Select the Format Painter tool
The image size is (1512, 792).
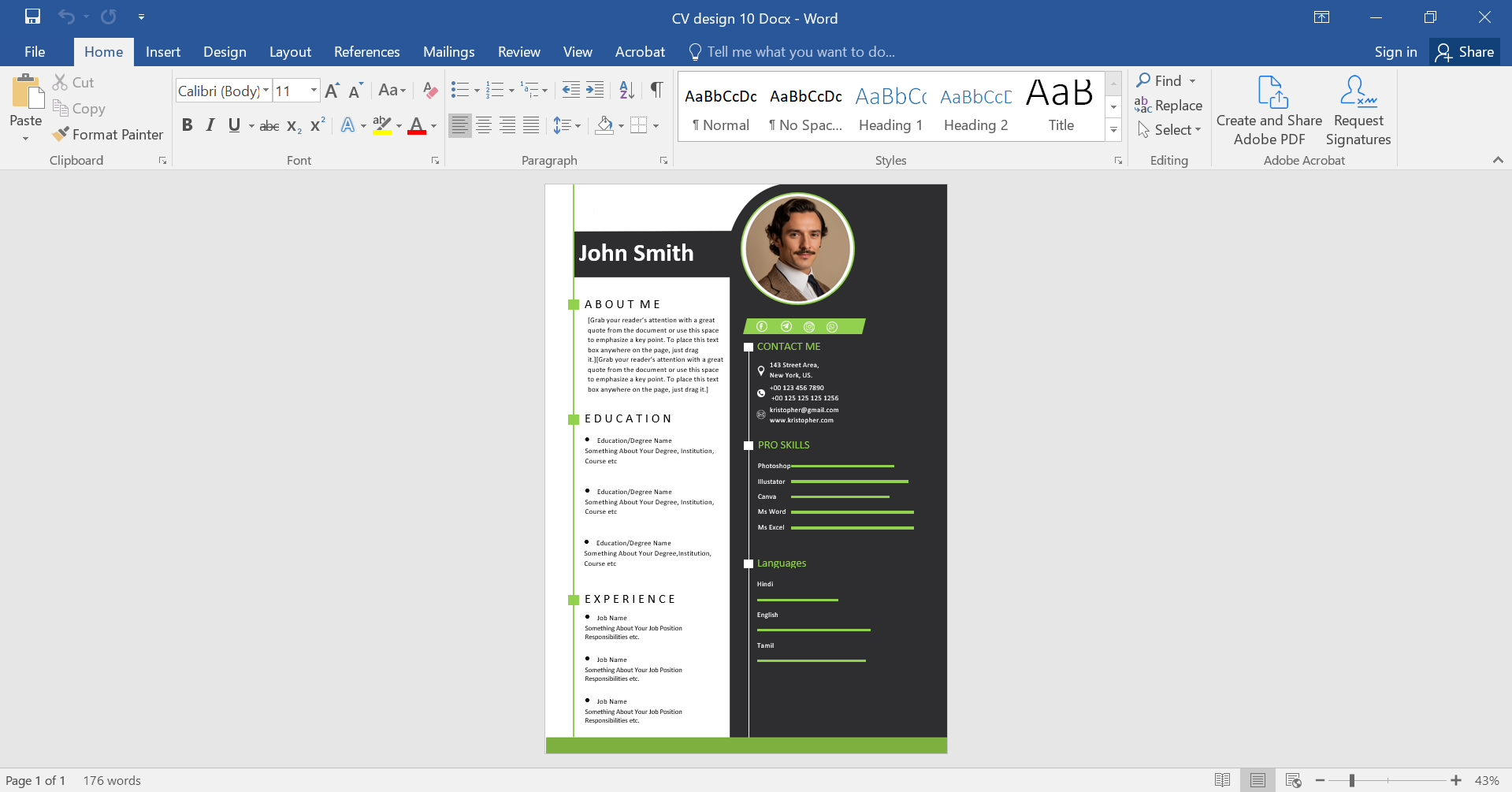[108, 134]
